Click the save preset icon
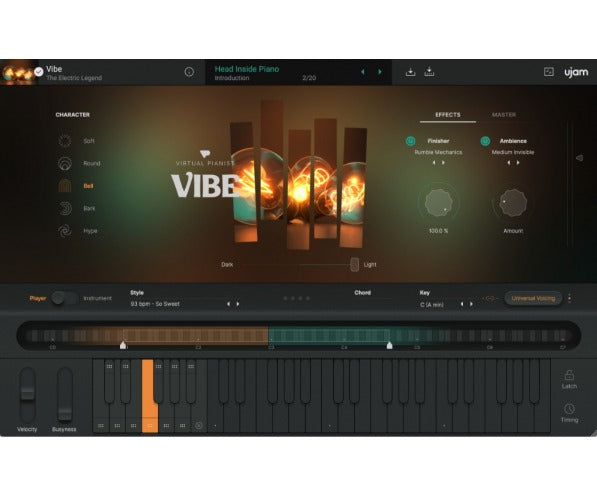Viewport: 597px width, 497px height. [410, 72]
